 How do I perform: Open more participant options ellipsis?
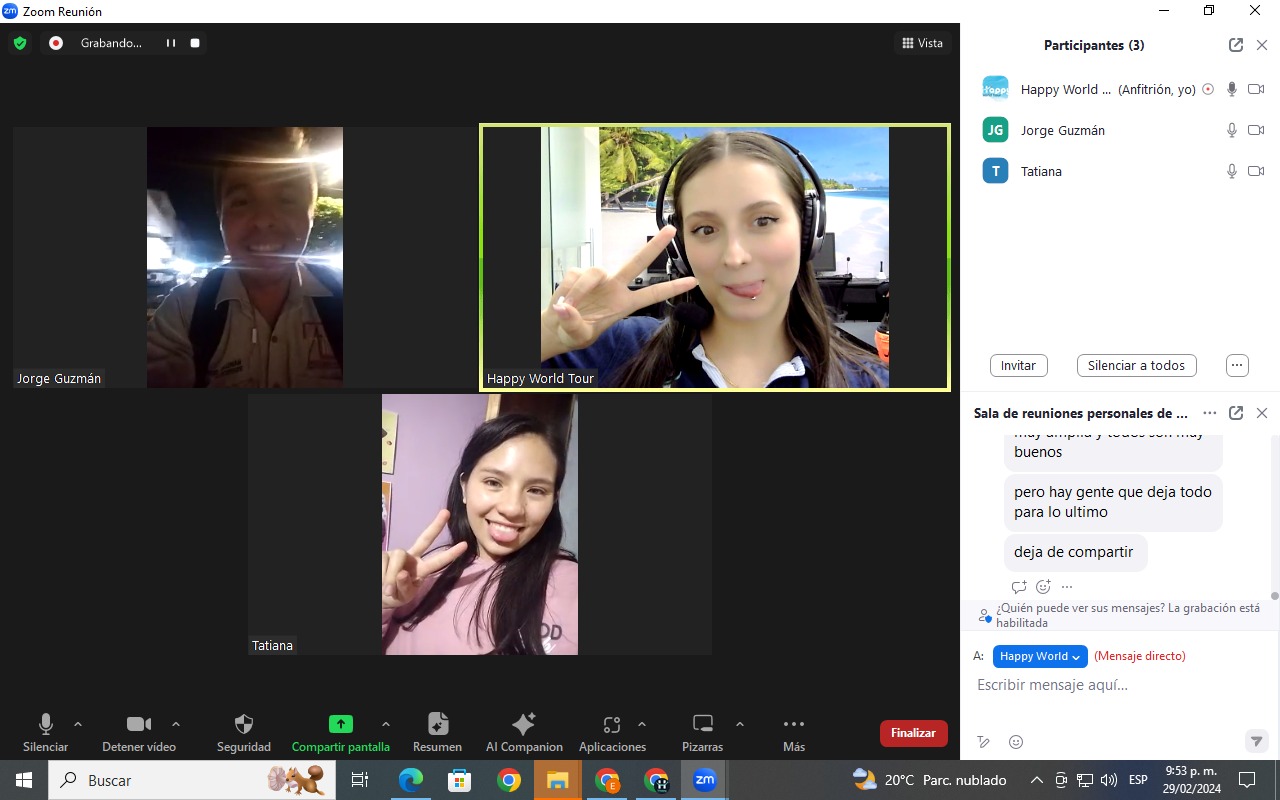click(x=1237, y=365)
